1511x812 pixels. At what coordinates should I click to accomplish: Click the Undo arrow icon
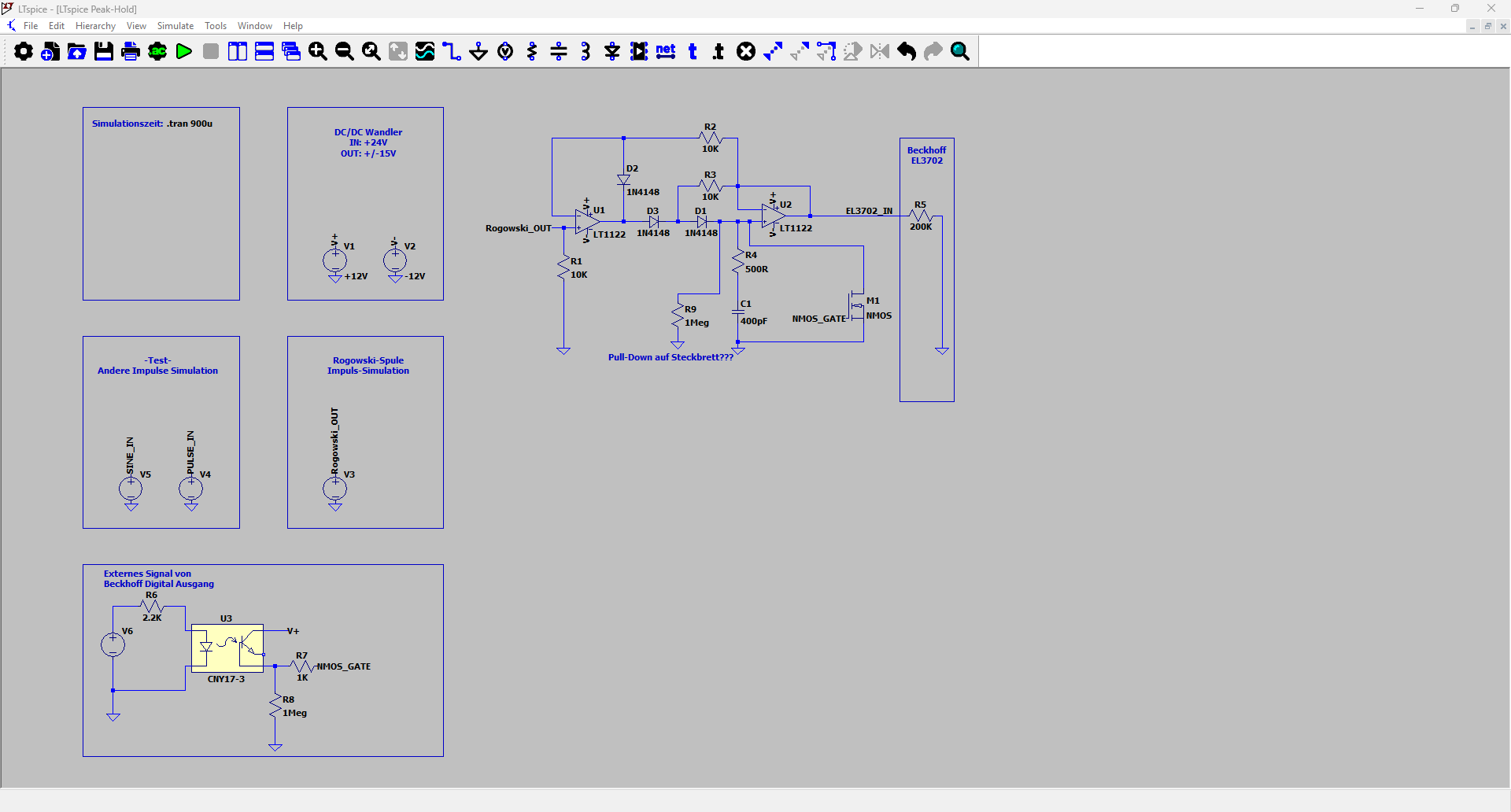[907, 52]
